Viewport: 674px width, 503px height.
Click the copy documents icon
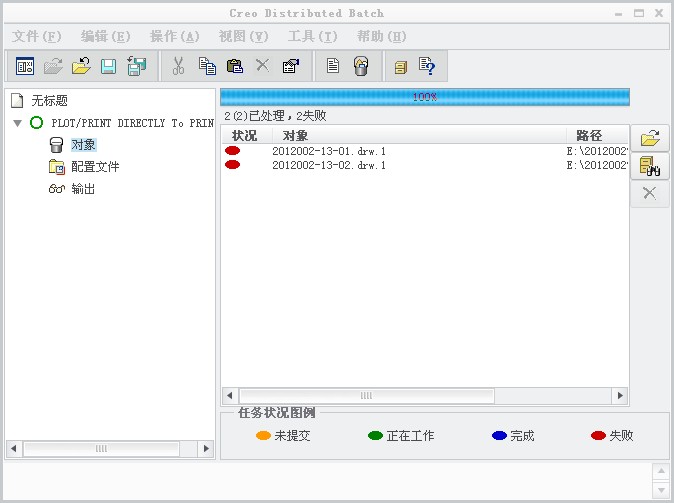point(207,66)
